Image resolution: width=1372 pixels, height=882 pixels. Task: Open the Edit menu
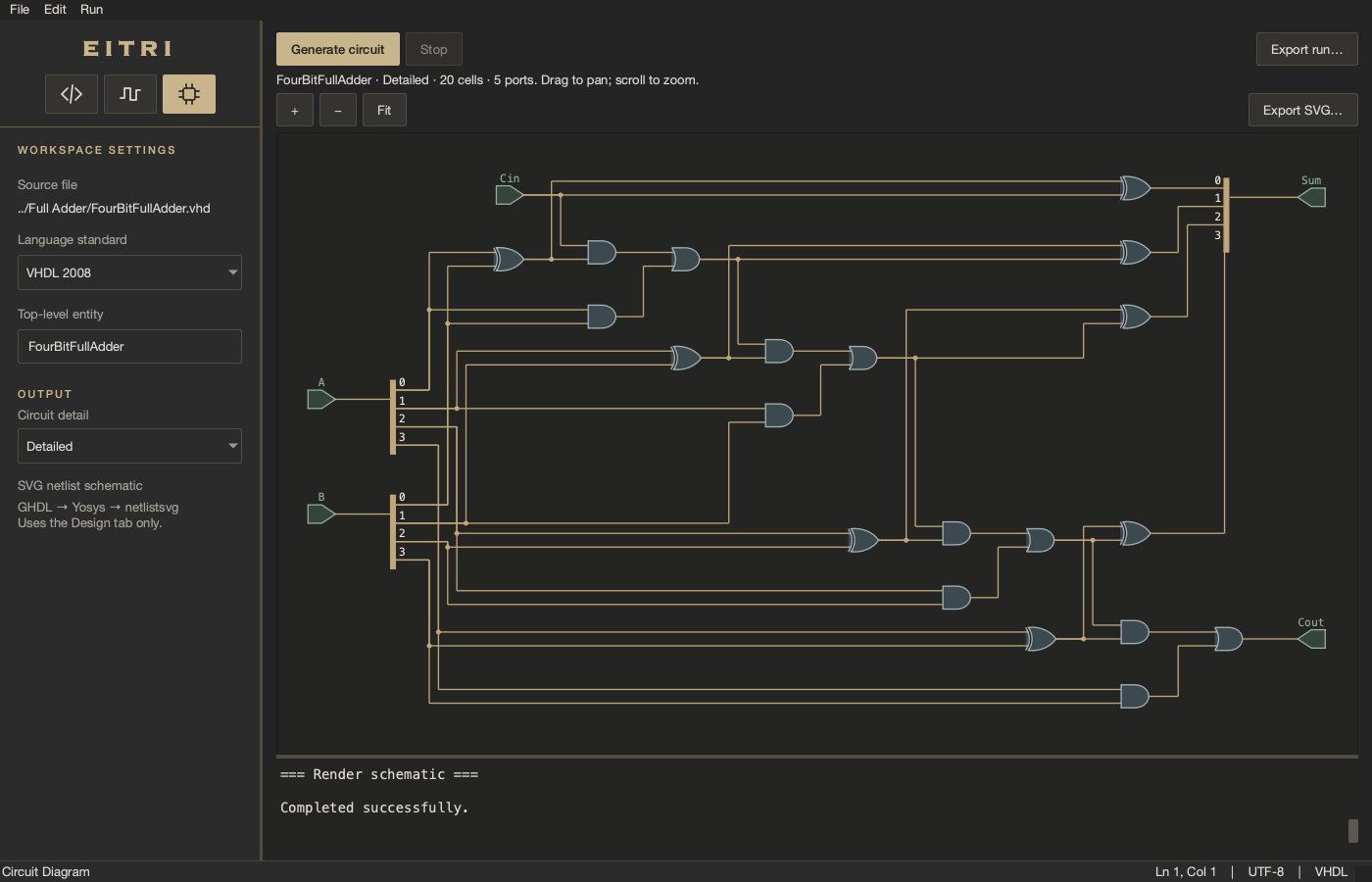click(x=55, y=9)
